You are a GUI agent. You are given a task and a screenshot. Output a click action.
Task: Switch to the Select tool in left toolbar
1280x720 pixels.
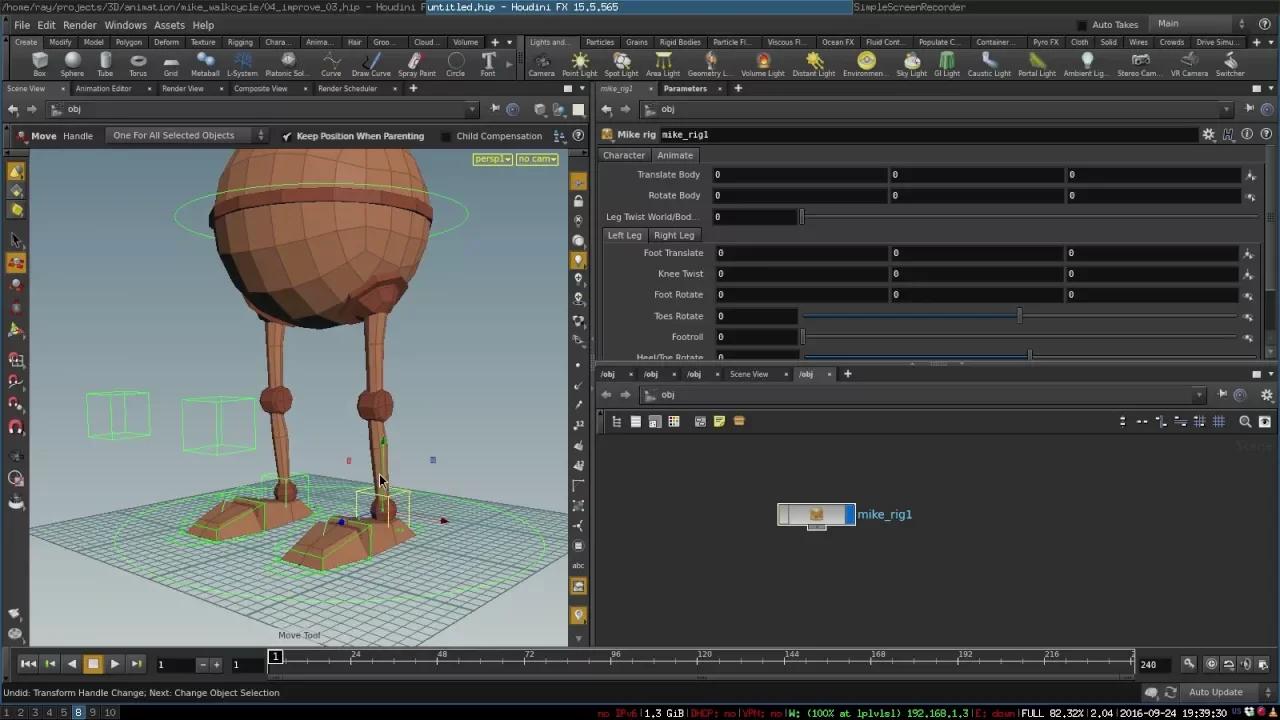tap(16, 240)
